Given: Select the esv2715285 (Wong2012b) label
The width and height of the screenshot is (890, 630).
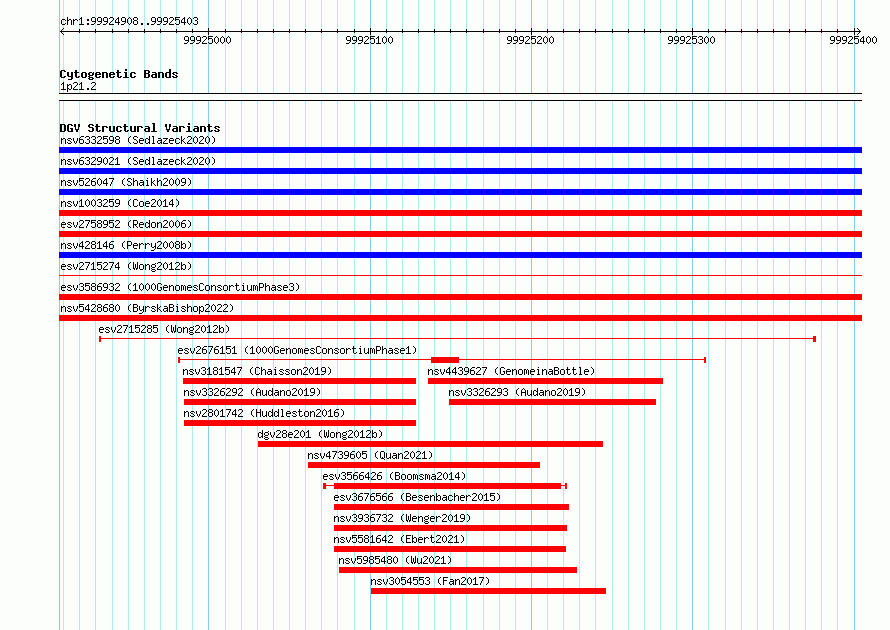Looking at the screenshot, I should [164, 329].
